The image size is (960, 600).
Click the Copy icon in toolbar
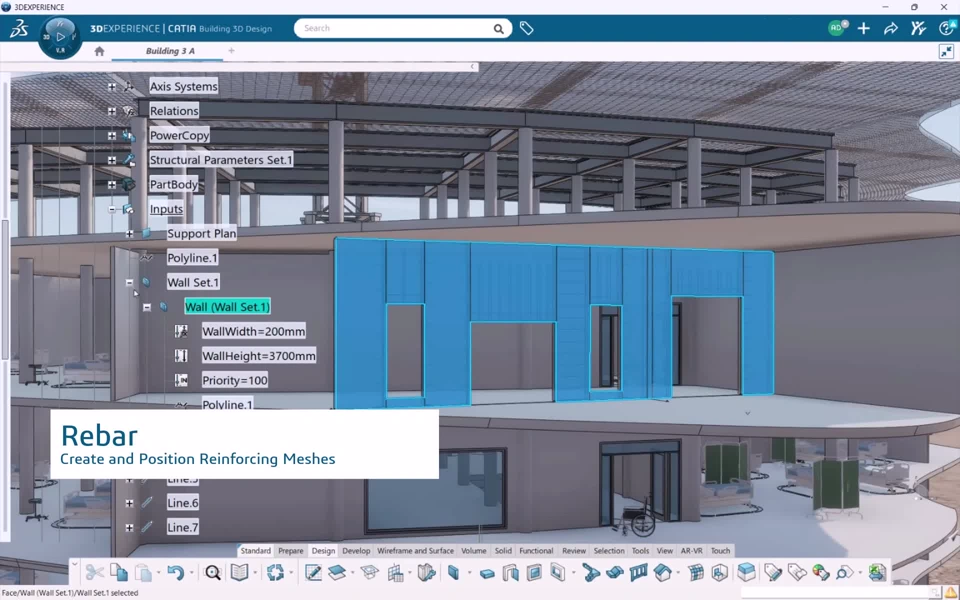tap(119, 572)
